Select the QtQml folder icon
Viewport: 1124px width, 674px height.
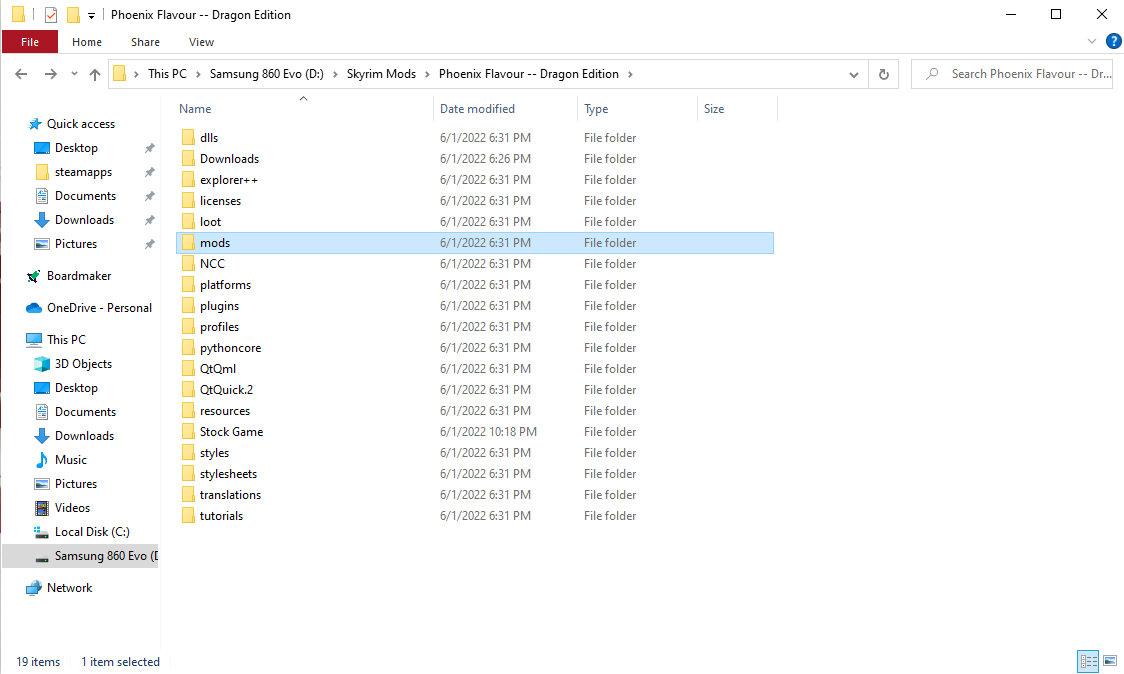188,369
